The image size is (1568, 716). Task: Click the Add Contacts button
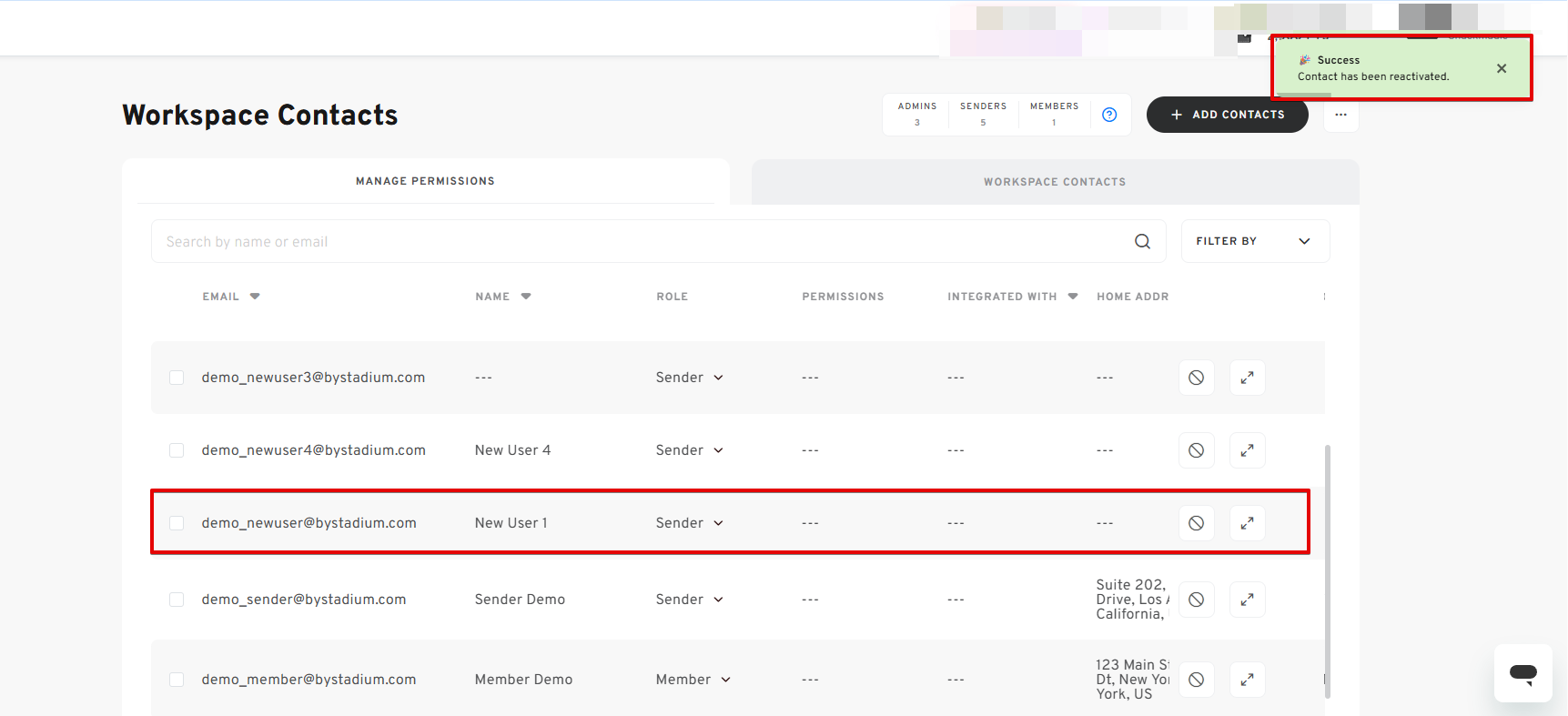(1227, 115)
